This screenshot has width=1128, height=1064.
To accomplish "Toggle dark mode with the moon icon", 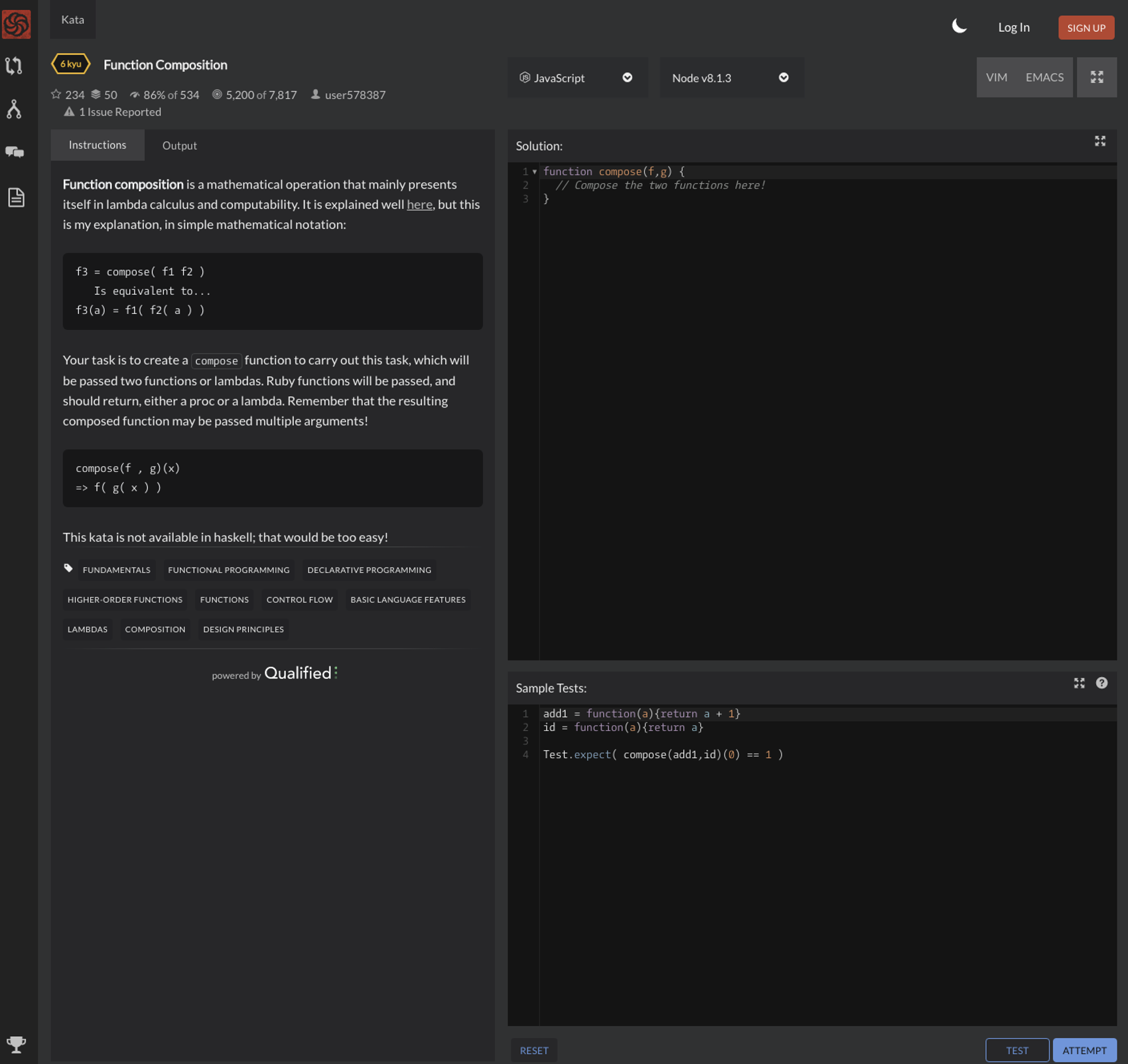I will pos(959,27).
